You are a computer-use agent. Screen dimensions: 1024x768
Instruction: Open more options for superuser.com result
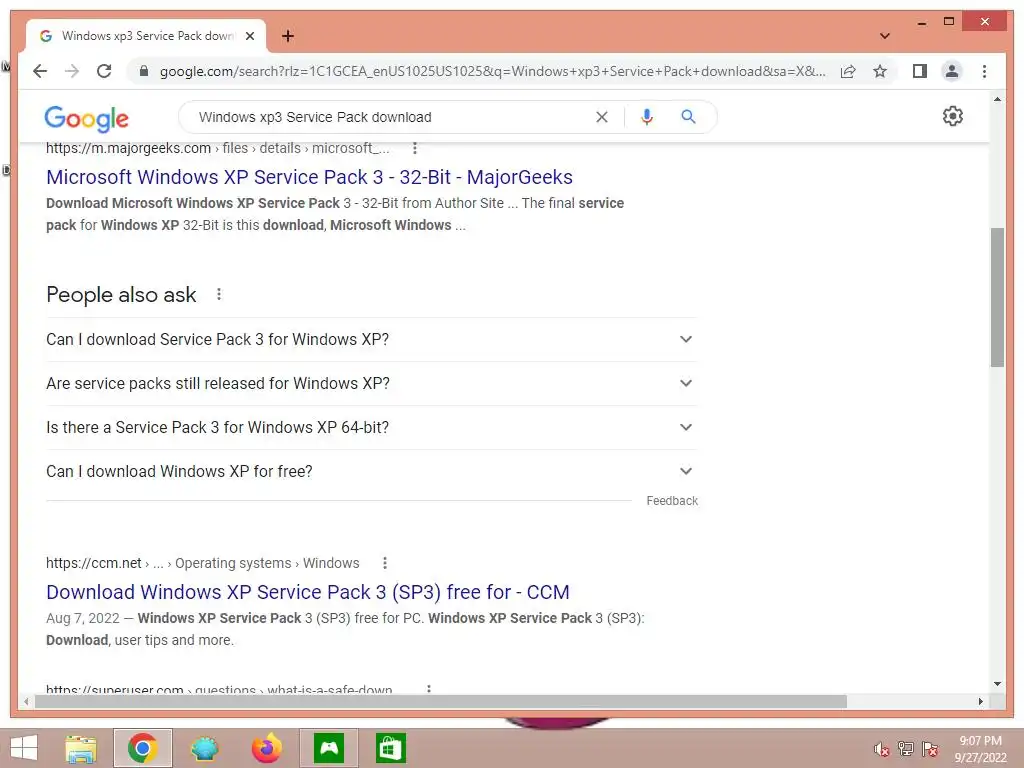tap(428, 688)
